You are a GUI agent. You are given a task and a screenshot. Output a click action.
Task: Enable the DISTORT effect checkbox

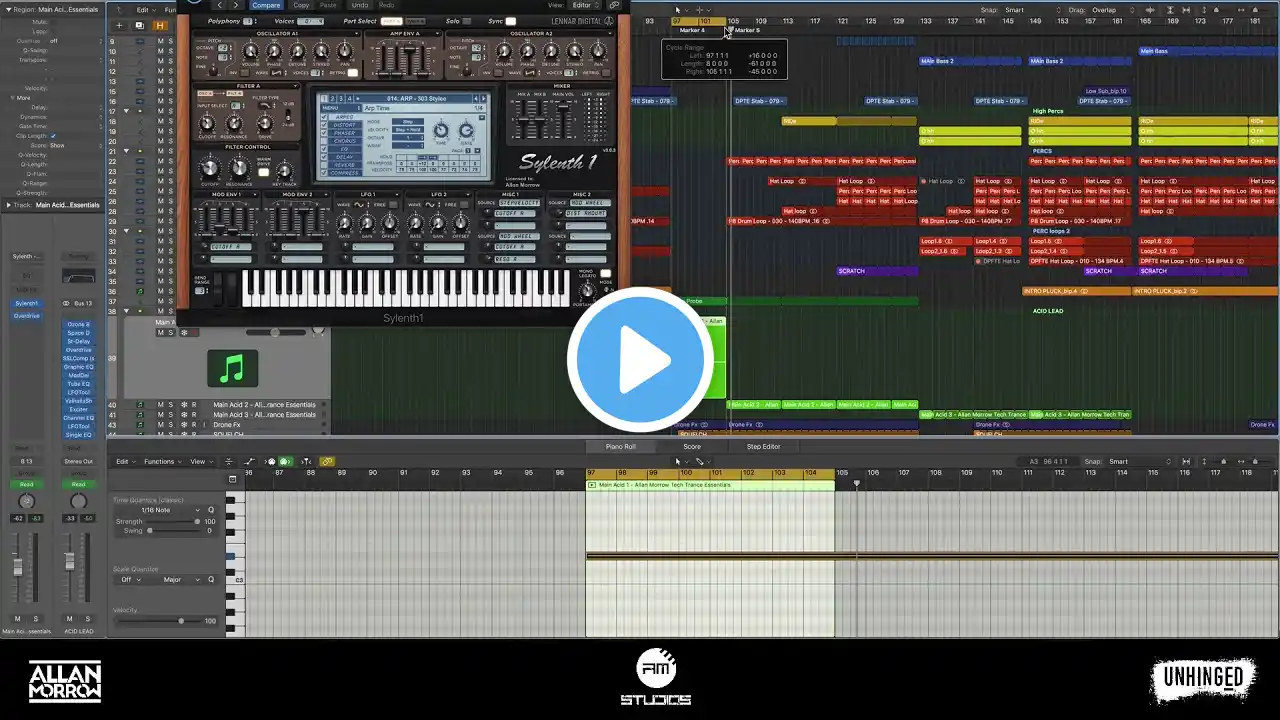pyautogui.click(x=324, y=125)
